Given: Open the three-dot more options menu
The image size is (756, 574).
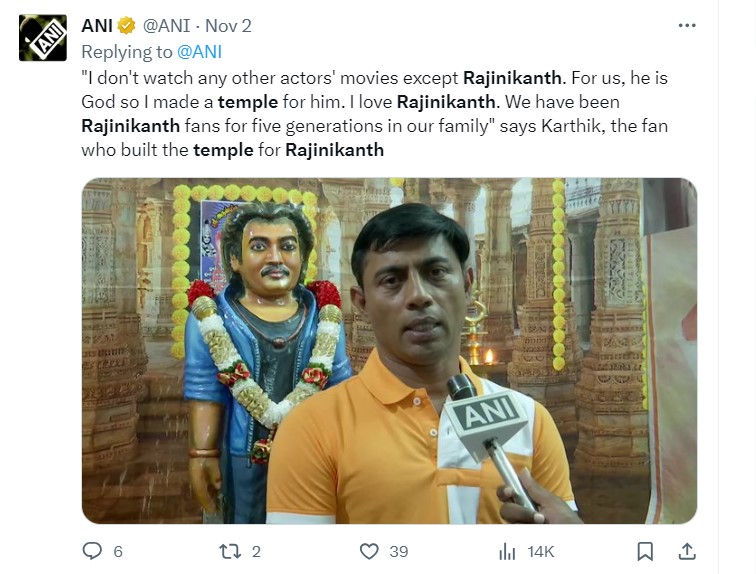Looking at the screenshot, I should [x=687, y=26].
